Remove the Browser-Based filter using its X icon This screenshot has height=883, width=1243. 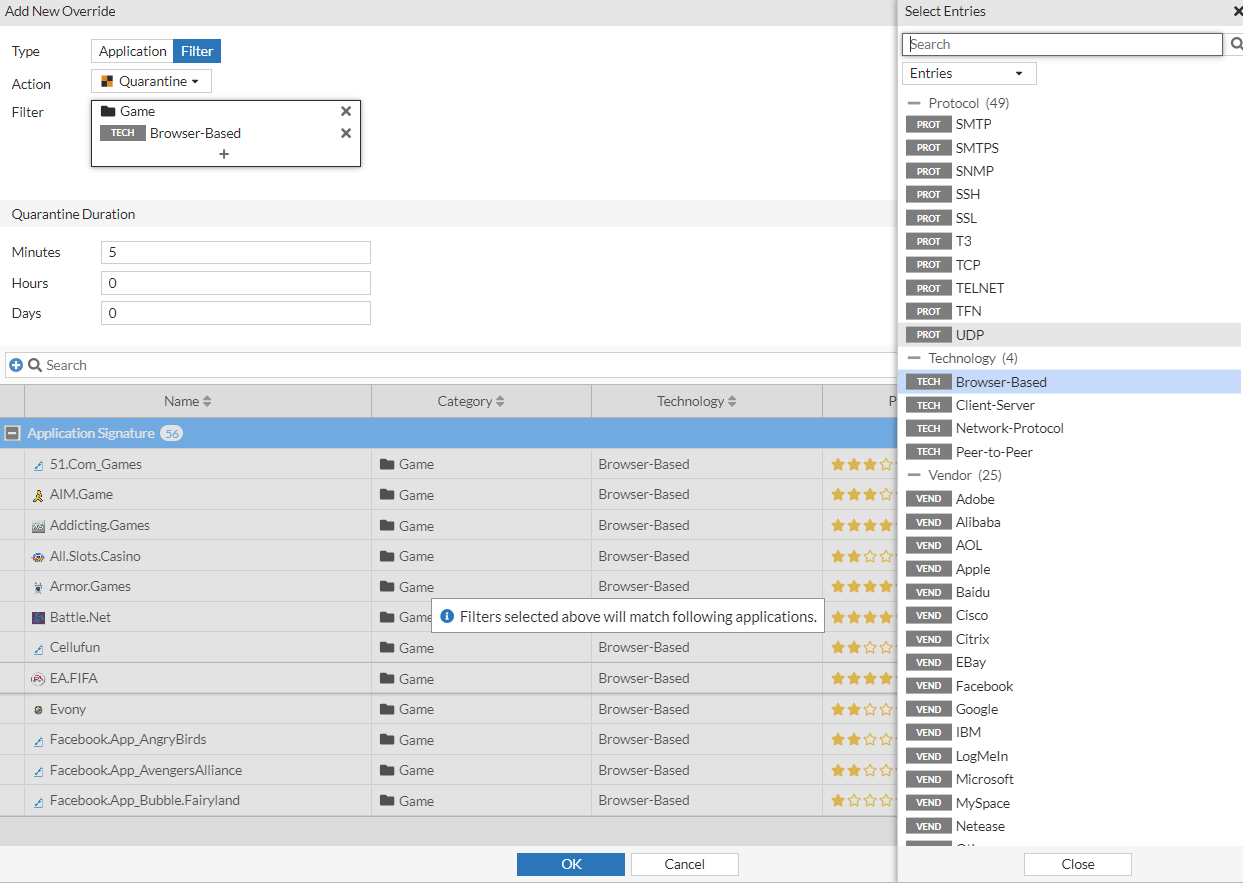click(345, 132)
